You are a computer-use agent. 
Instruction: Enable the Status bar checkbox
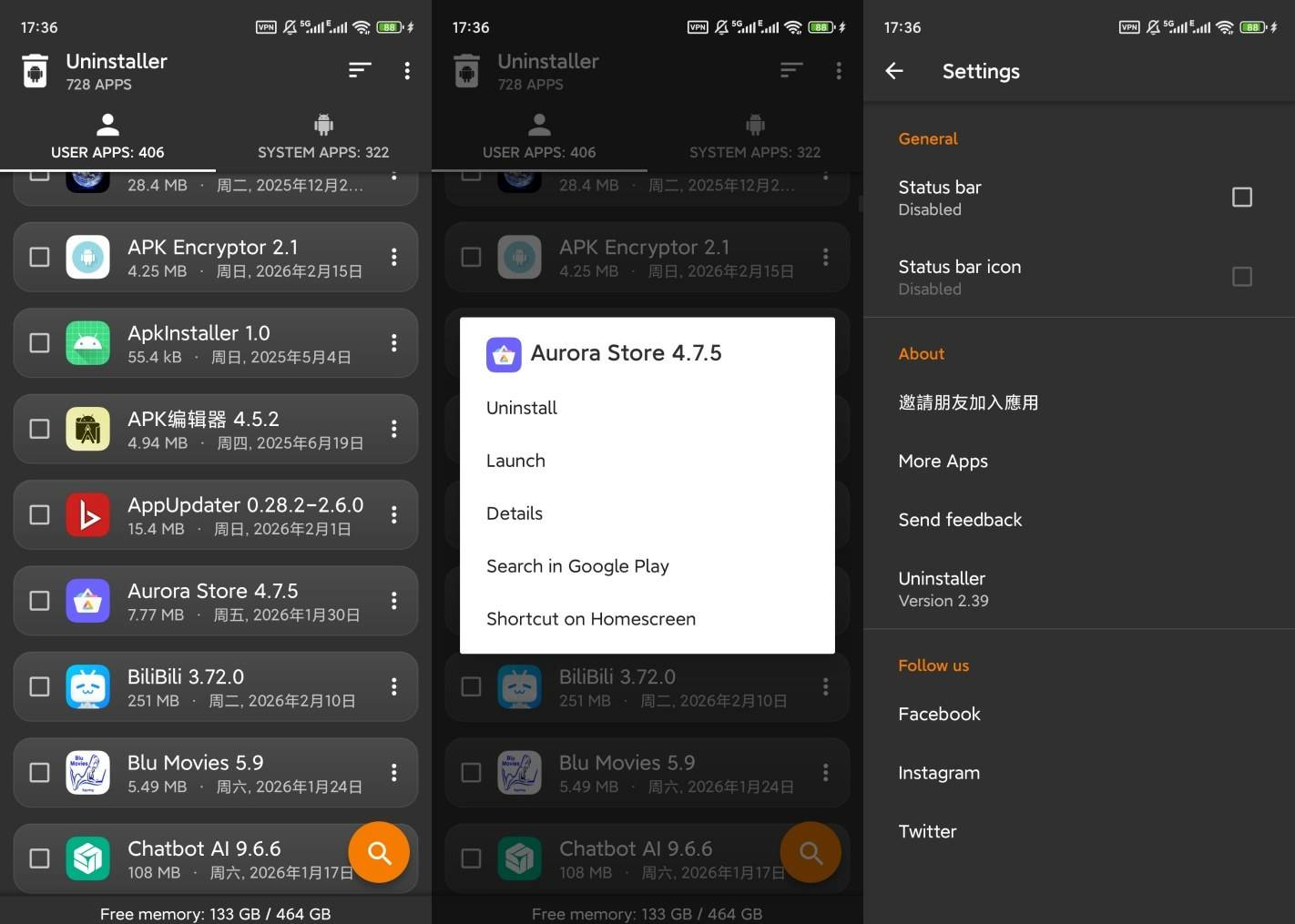pos(1241,198)
